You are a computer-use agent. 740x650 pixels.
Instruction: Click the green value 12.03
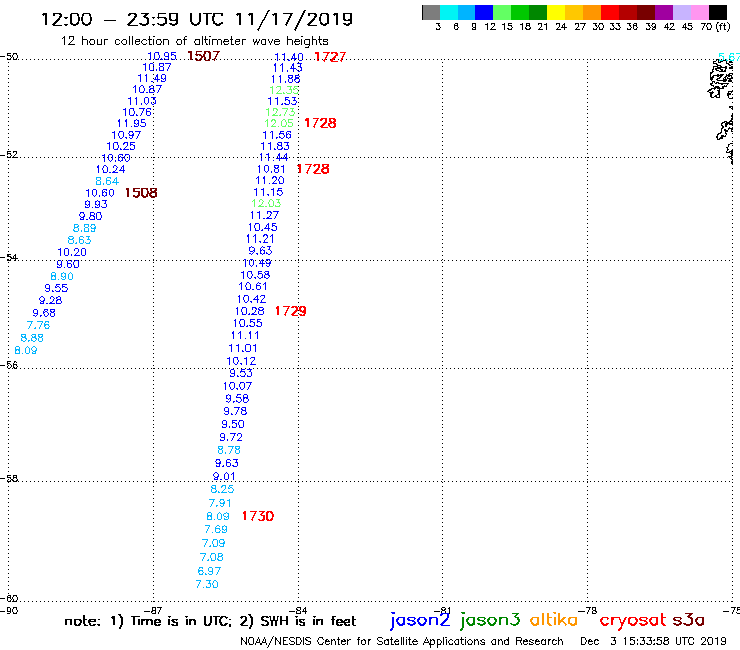click(266, 203)
